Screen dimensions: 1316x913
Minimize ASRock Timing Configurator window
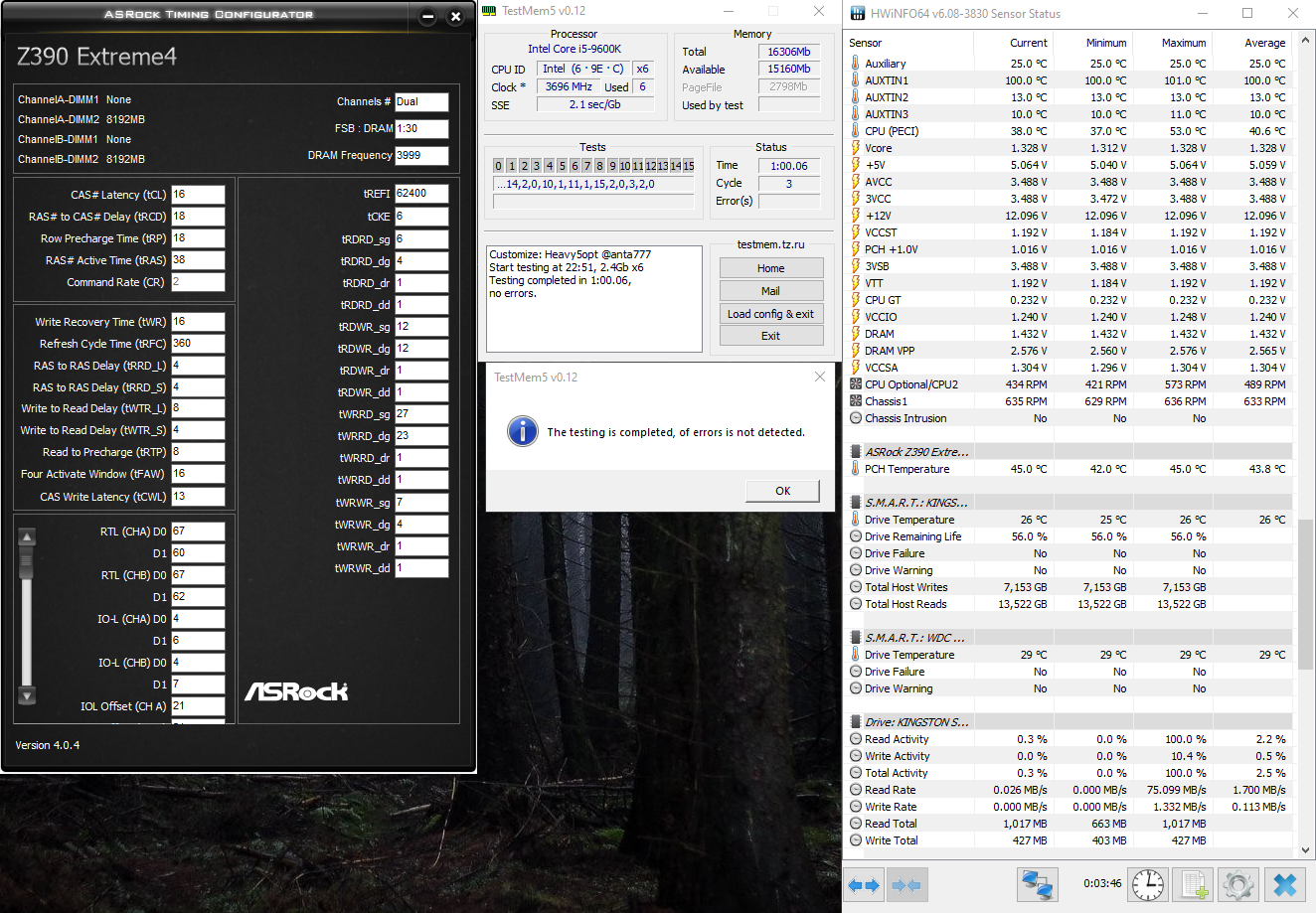click(427, 17)
